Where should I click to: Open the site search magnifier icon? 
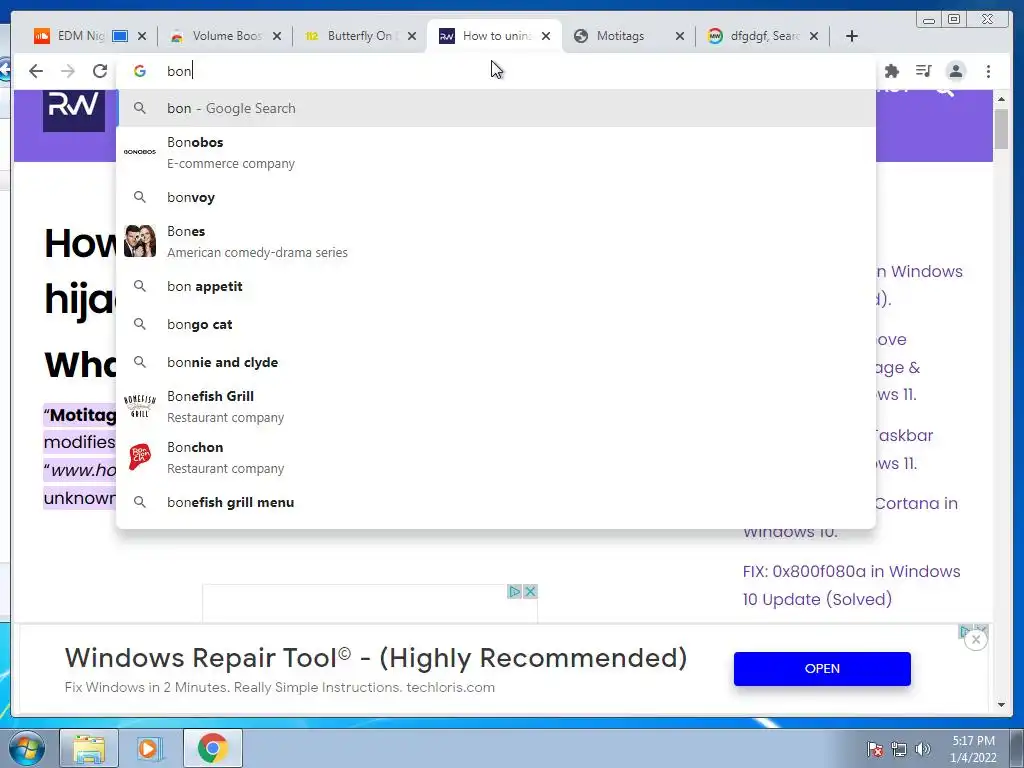click(x=944, y=93)
